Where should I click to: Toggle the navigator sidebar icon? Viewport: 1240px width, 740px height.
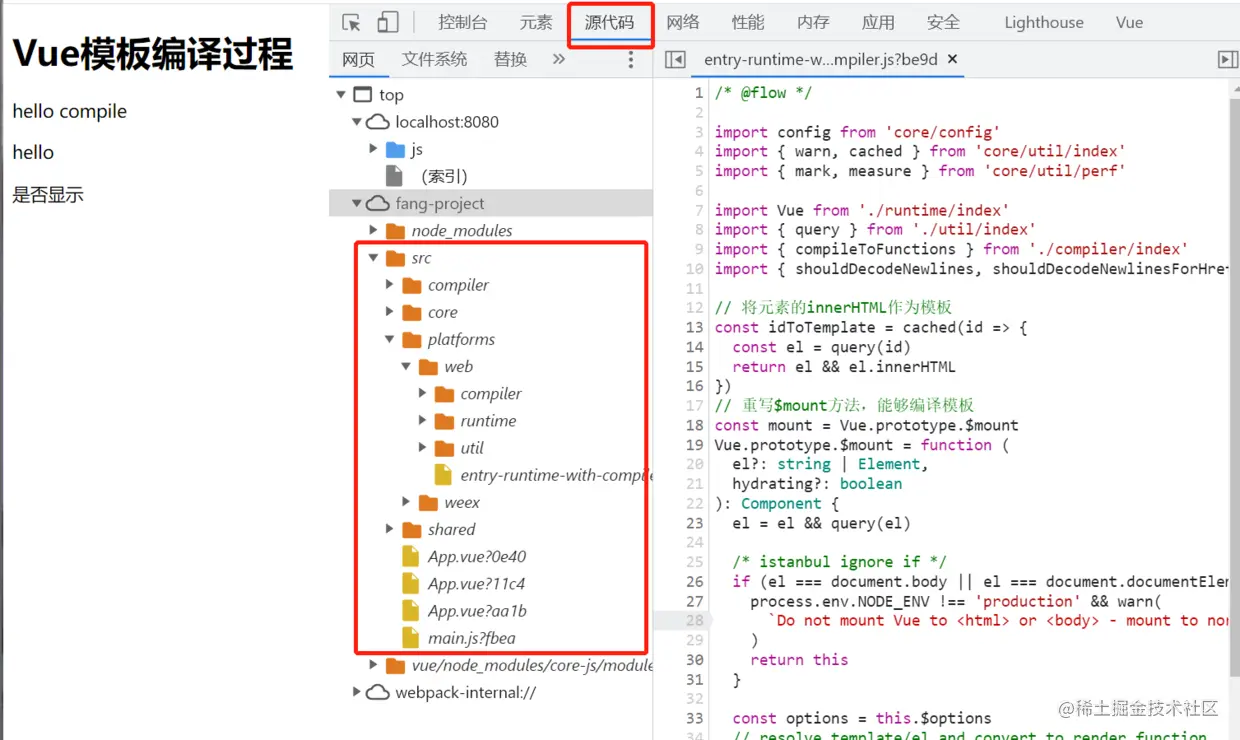[675, 60]
